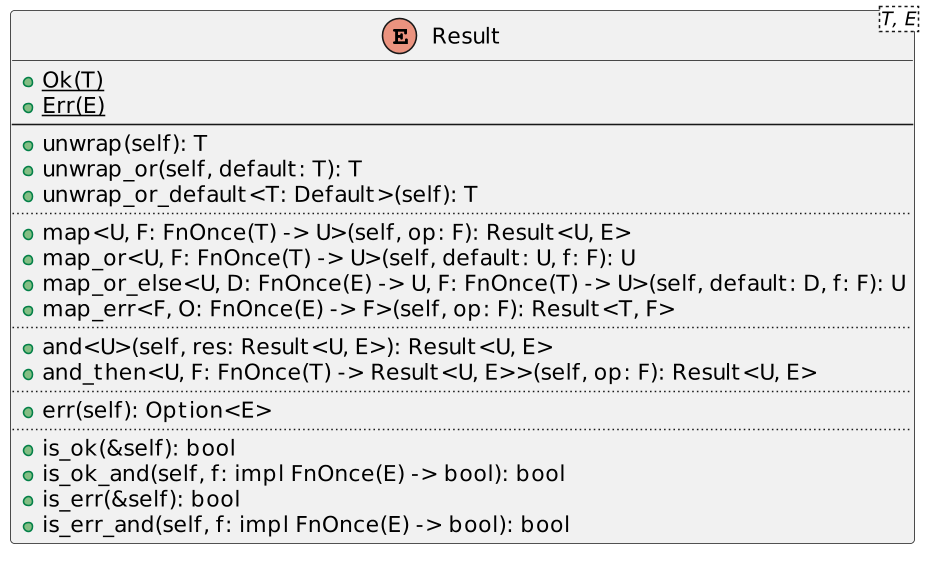The image size is (934, 563).
Task: Click the visibility dot next to unwrap(self)
Action: tap(28, 146)
